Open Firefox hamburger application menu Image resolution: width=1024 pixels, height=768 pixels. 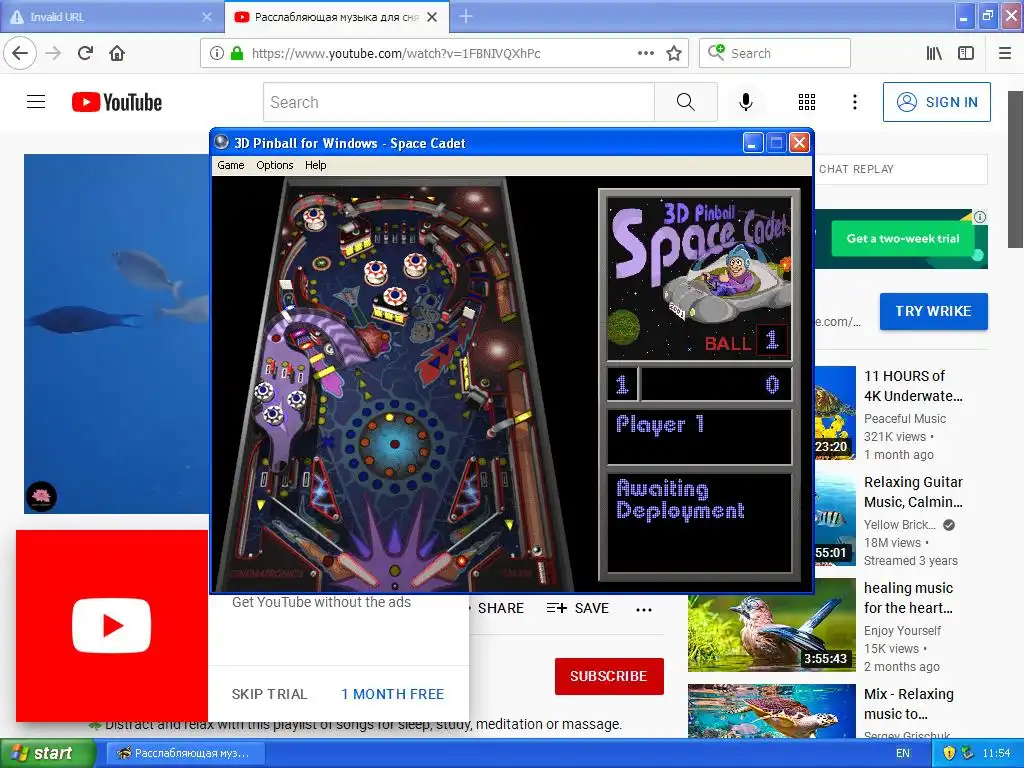coord(1005,53)
